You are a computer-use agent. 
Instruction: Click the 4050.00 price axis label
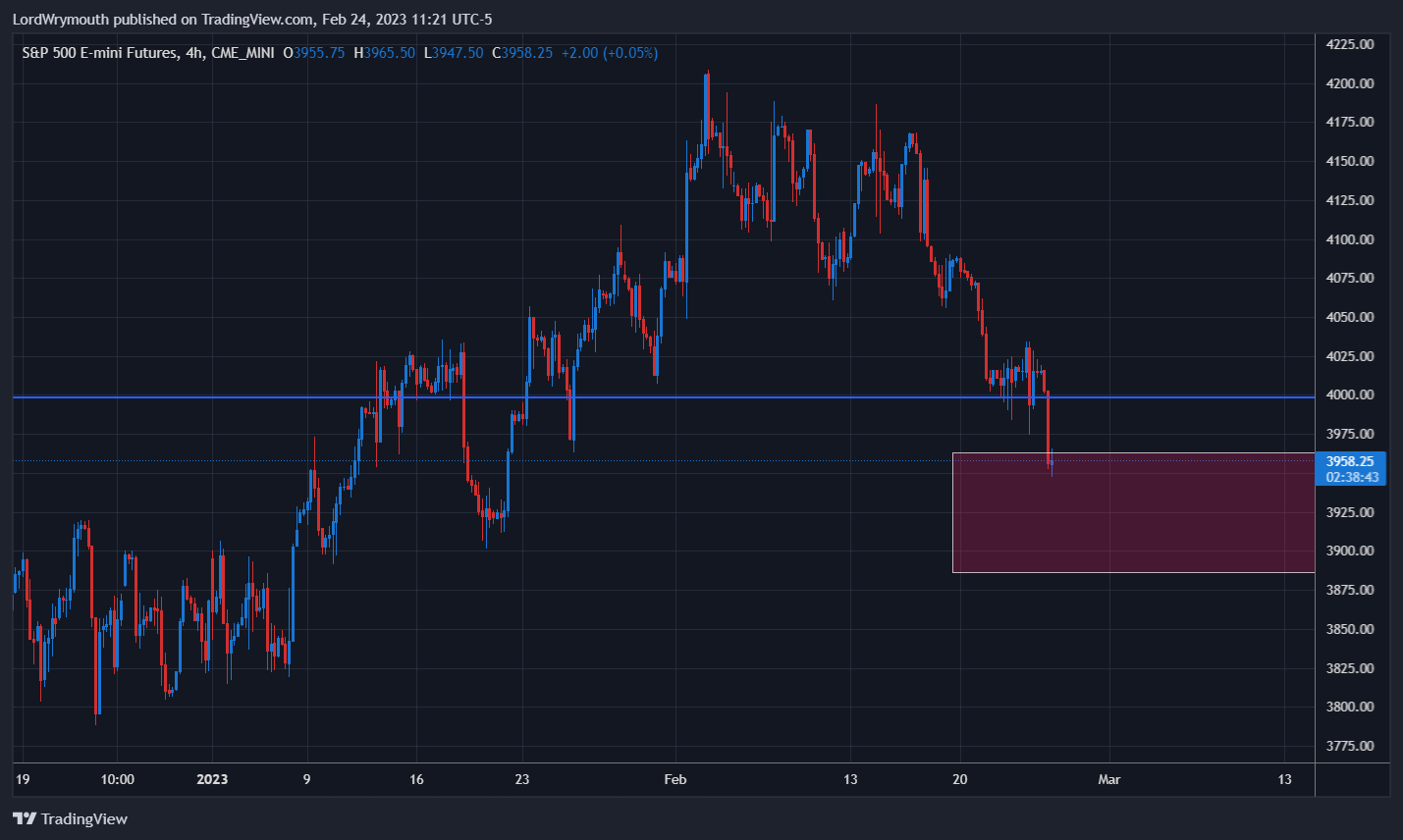[x=1350, y=317]
